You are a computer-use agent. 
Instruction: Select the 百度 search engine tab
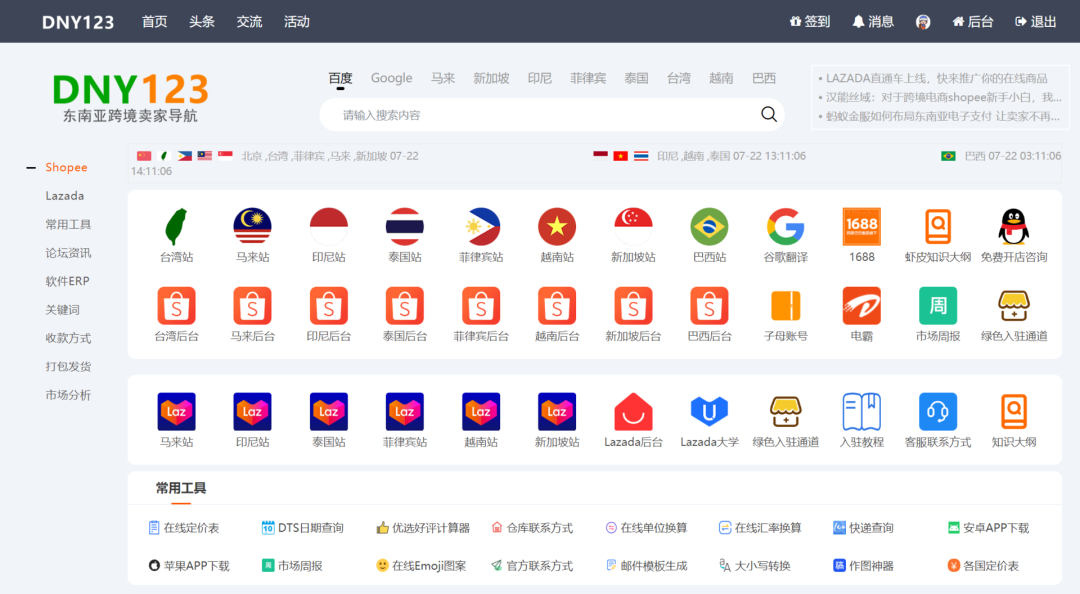pyautogui.click(x=340, y=79)
